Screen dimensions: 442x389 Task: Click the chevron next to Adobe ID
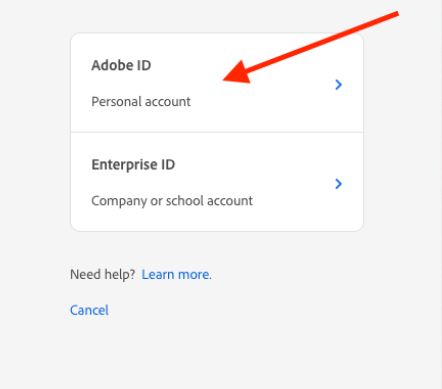(x=338, y=85)
